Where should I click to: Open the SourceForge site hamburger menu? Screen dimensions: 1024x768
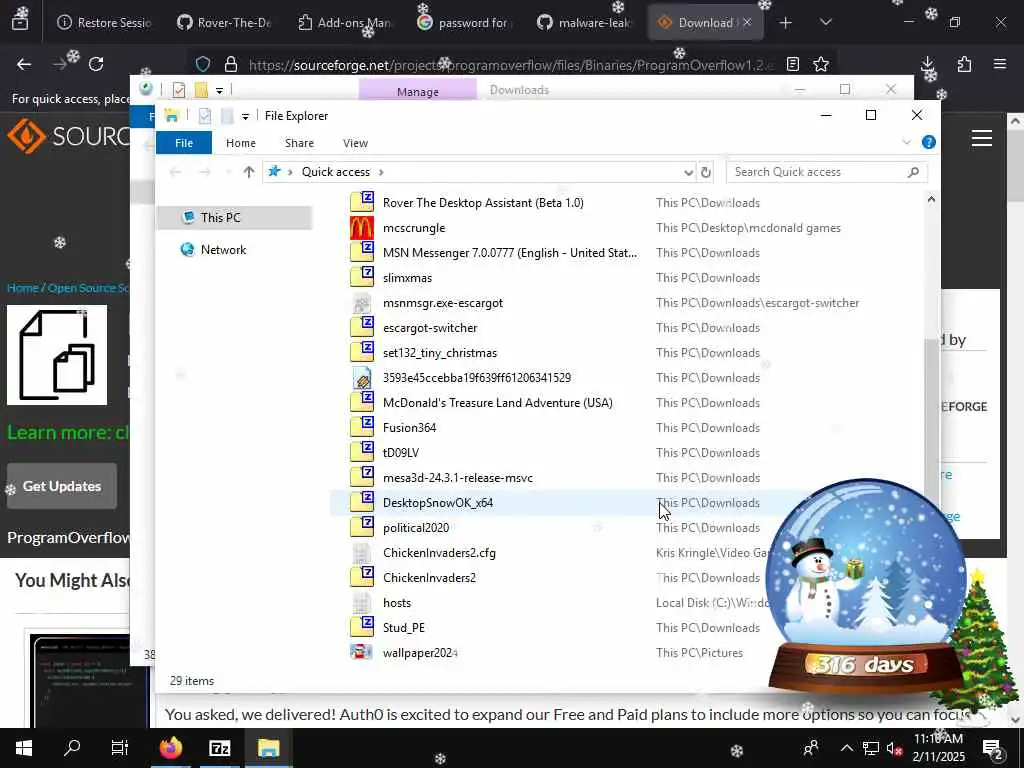click(982, 138)
